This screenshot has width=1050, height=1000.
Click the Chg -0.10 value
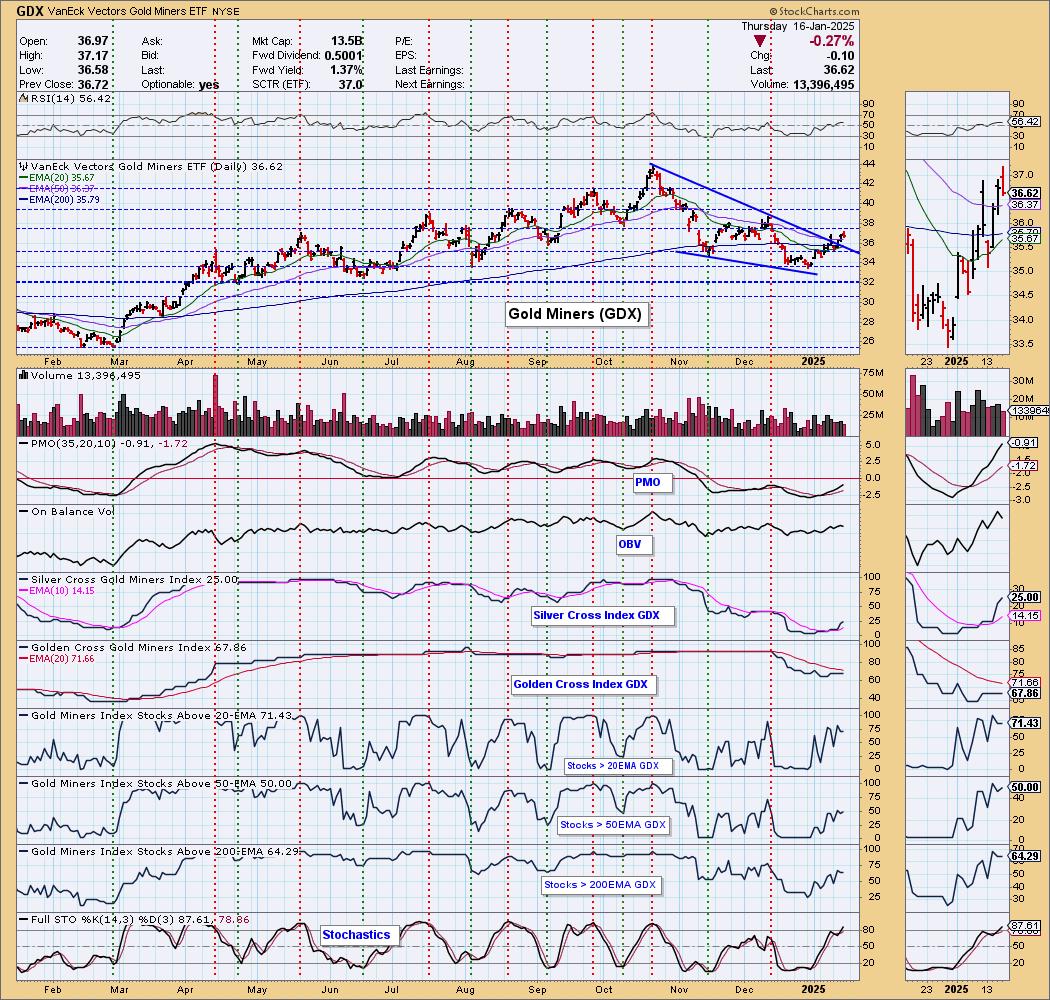coord(840,56)
